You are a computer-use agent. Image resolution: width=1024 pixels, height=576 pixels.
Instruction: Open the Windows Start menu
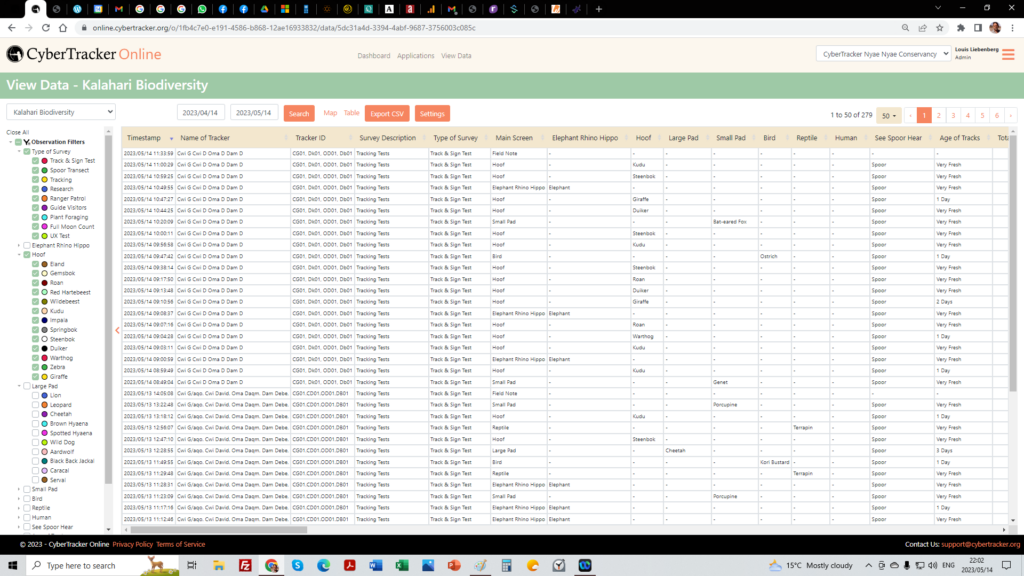pos(12,566)
